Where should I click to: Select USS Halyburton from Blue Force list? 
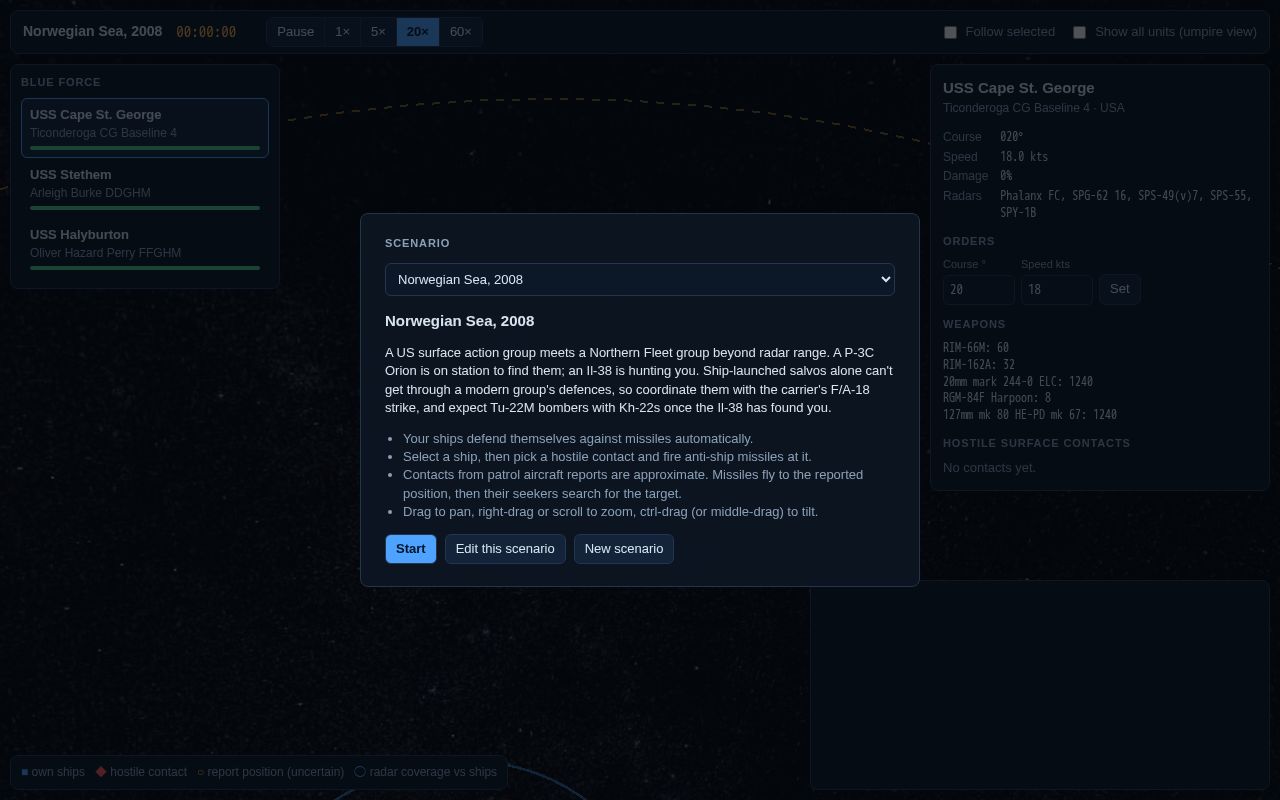[145, 248]
